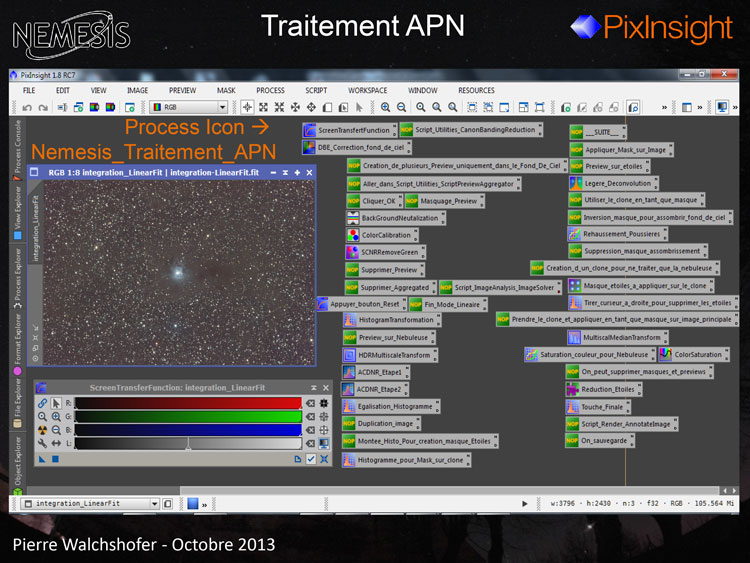This screenshot has height=563, width=750.
Task: Click the MultiscalMedianTransform process icon
Action: (617, 338)
